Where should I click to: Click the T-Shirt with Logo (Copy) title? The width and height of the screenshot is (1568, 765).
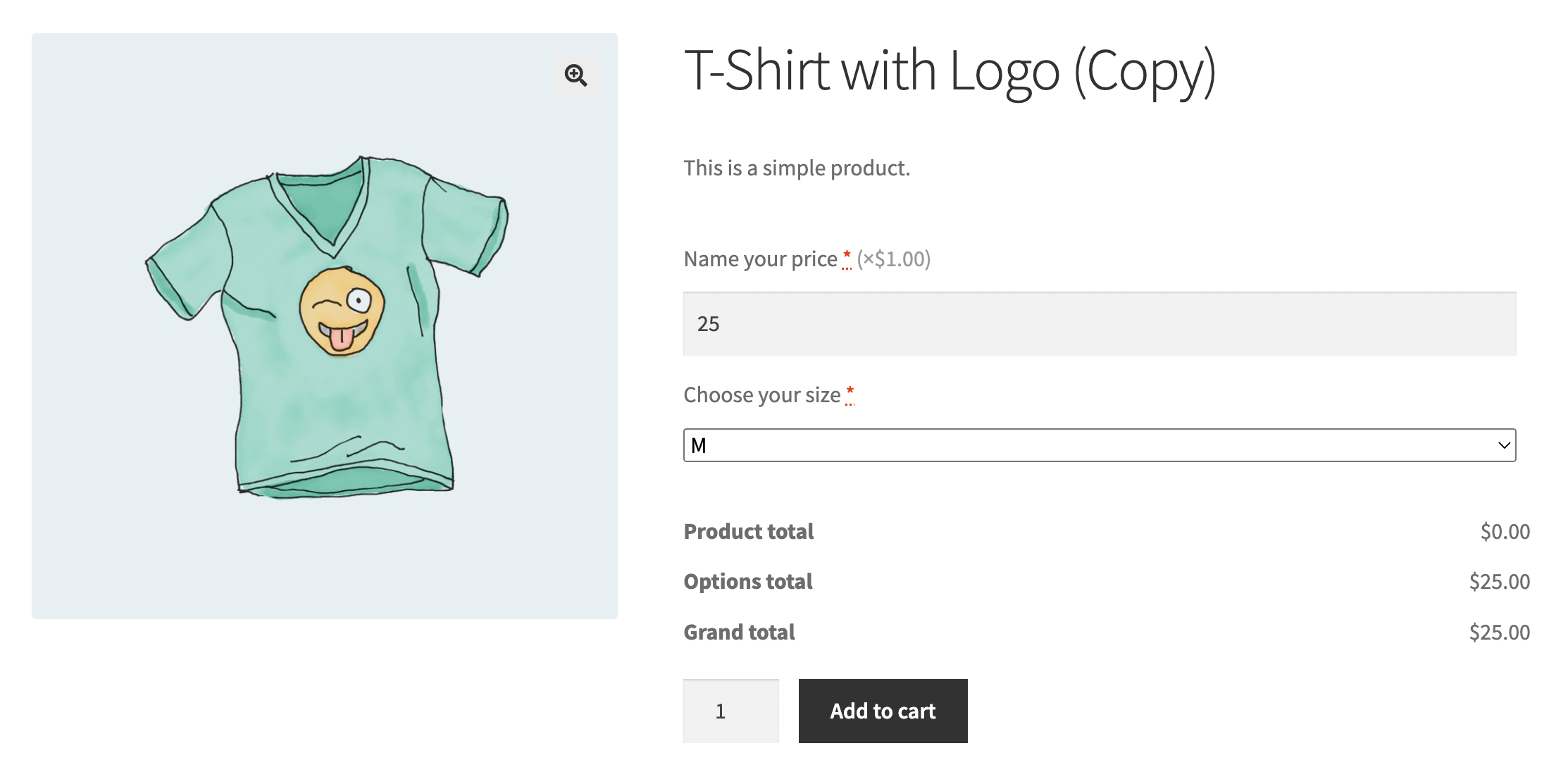point(950,71)
